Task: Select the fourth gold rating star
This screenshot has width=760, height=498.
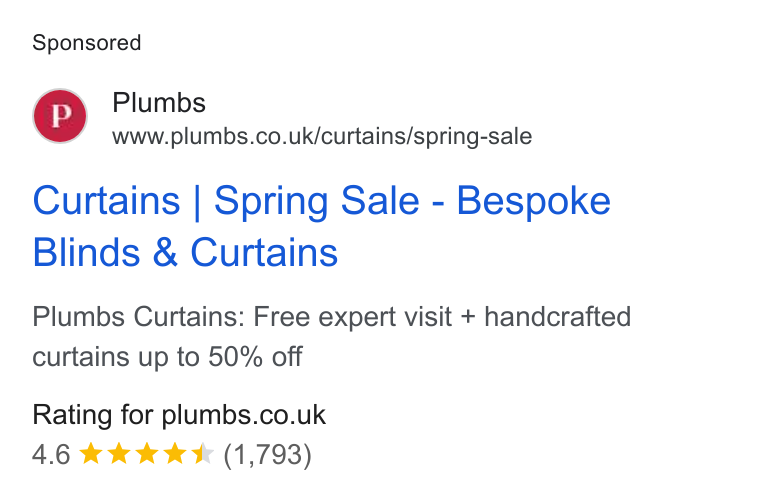Action: tap(175, 454)
